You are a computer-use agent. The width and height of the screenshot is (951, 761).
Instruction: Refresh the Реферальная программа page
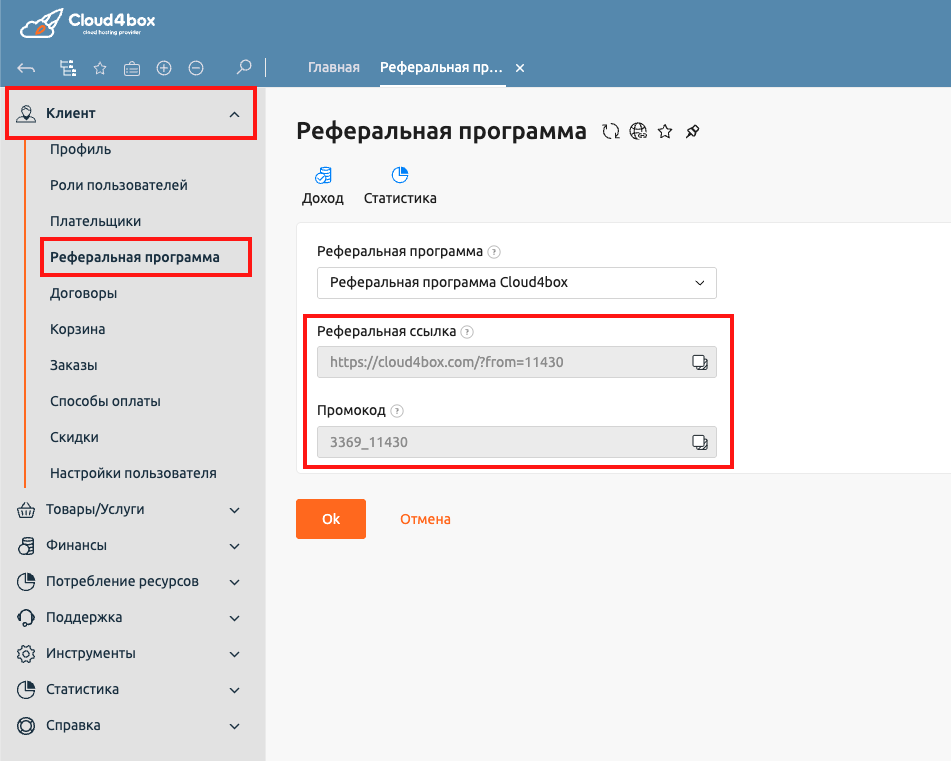[610, 131]
